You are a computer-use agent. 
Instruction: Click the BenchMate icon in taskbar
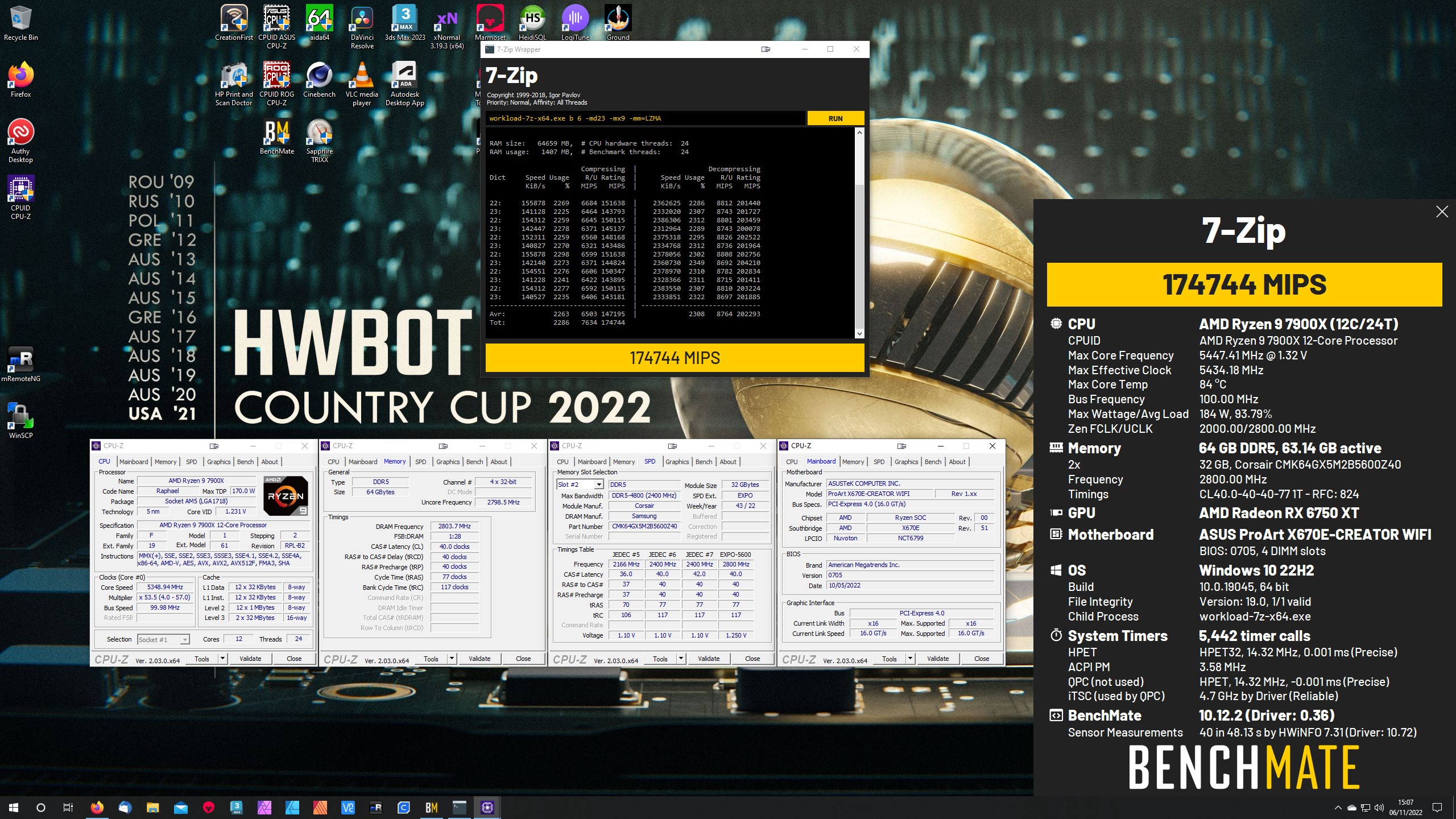point(432,807)
